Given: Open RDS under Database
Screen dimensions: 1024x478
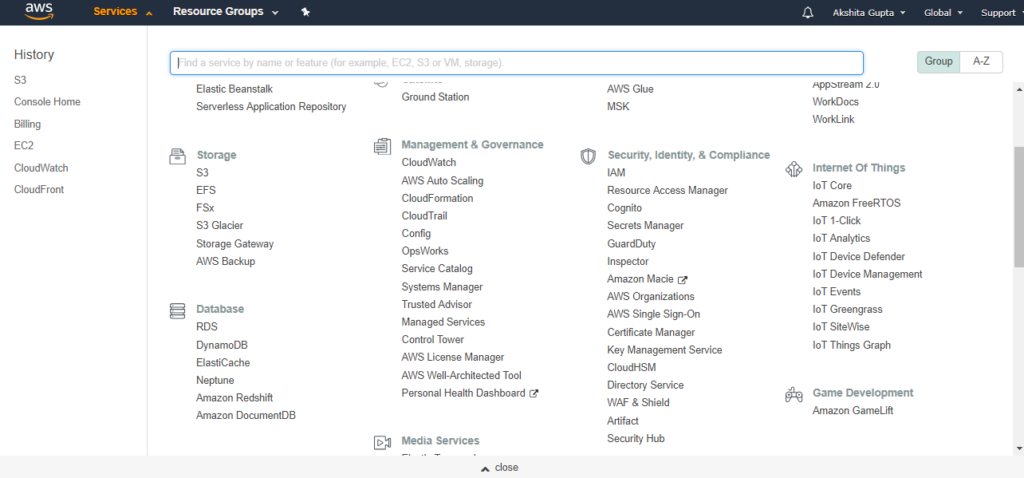Looking at the screenshot, I should click(207, 327).
